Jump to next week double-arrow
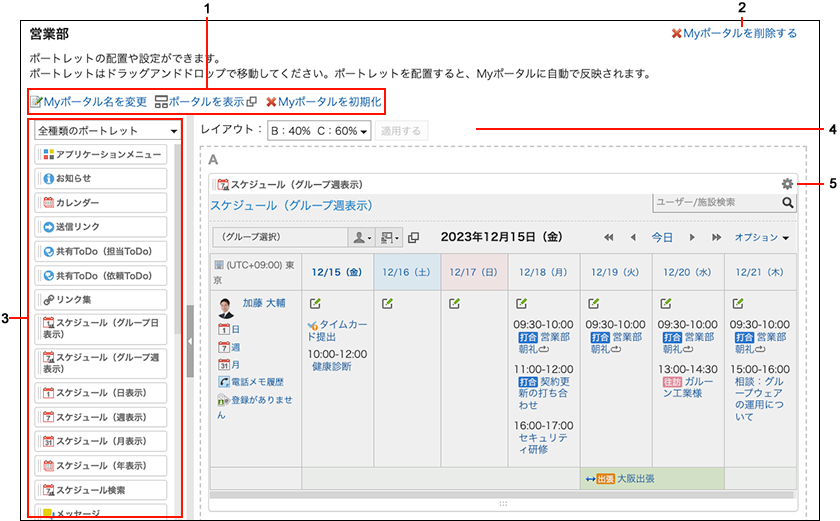The image size is (840, 521). (716, 238)
